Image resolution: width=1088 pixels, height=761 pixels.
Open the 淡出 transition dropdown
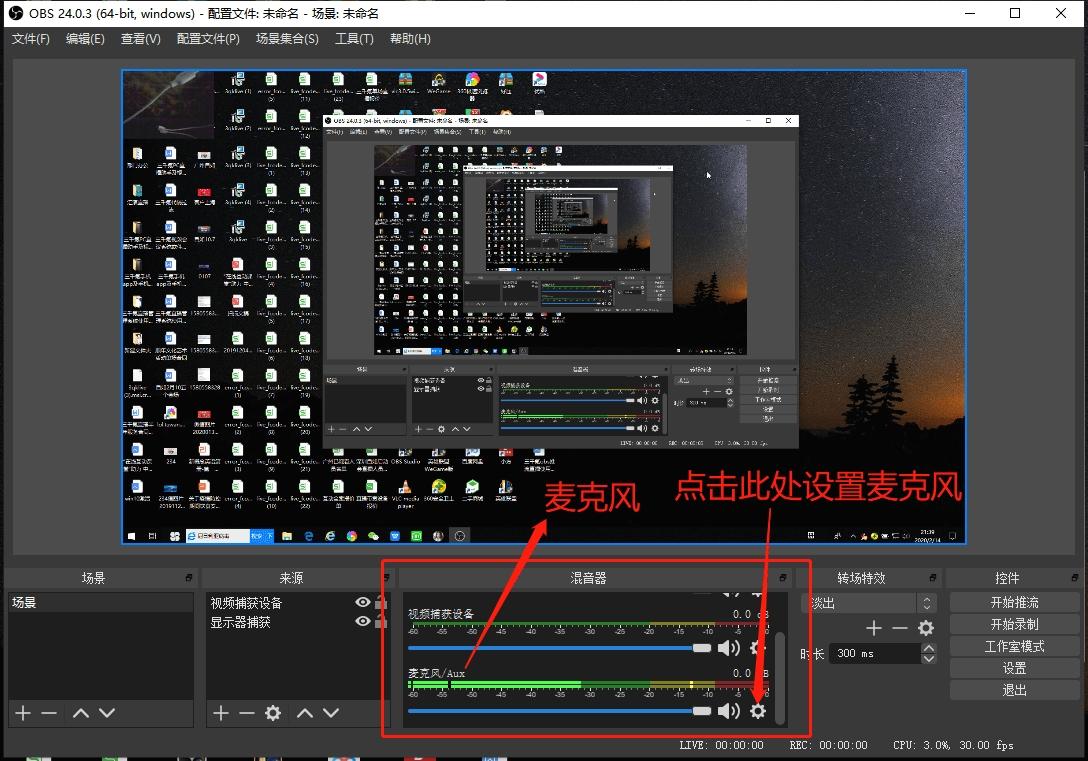(x=869, y=602)
